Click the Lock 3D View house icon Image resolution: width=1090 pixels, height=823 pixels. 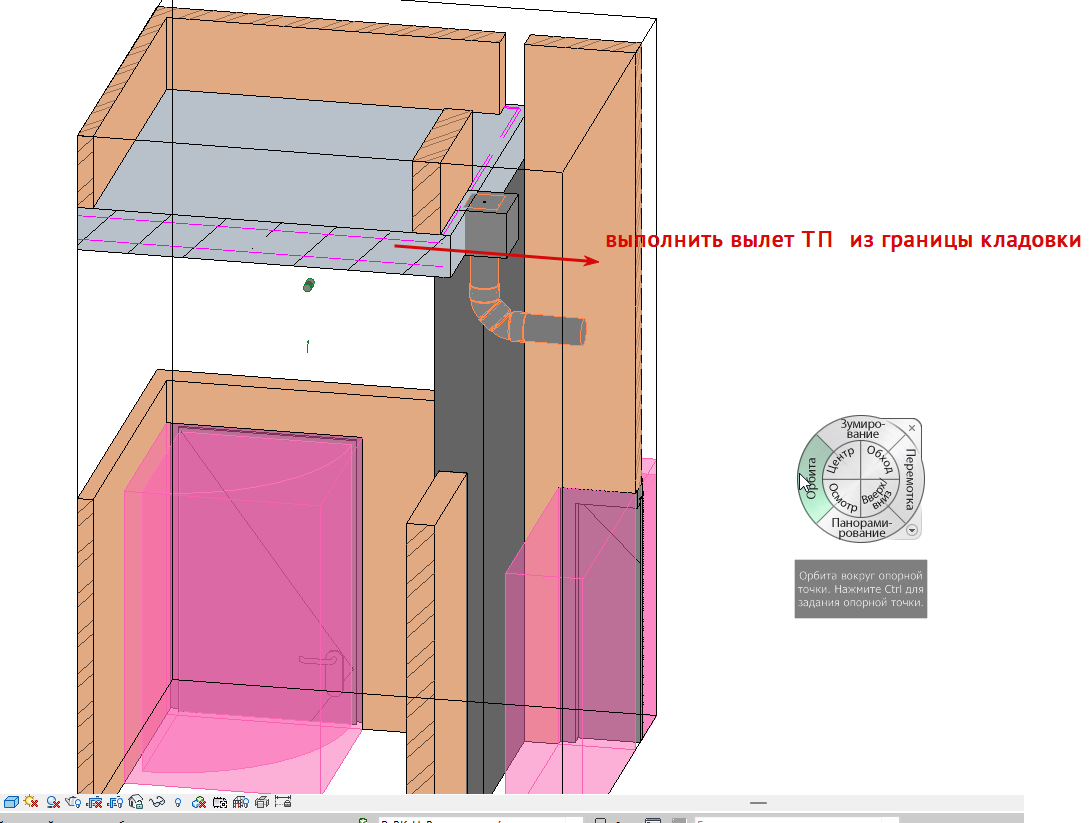click(x=136, y=802)
